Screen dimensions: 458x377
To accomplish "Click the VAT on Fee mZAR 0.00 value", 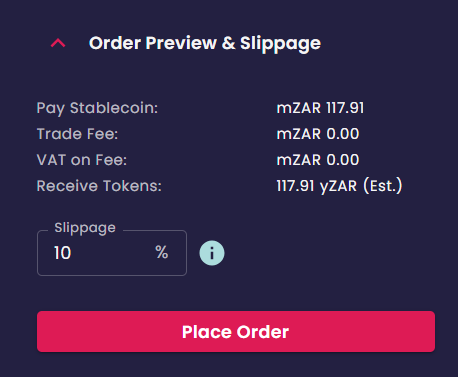I will pyautogui.click(x=318, y=160).
